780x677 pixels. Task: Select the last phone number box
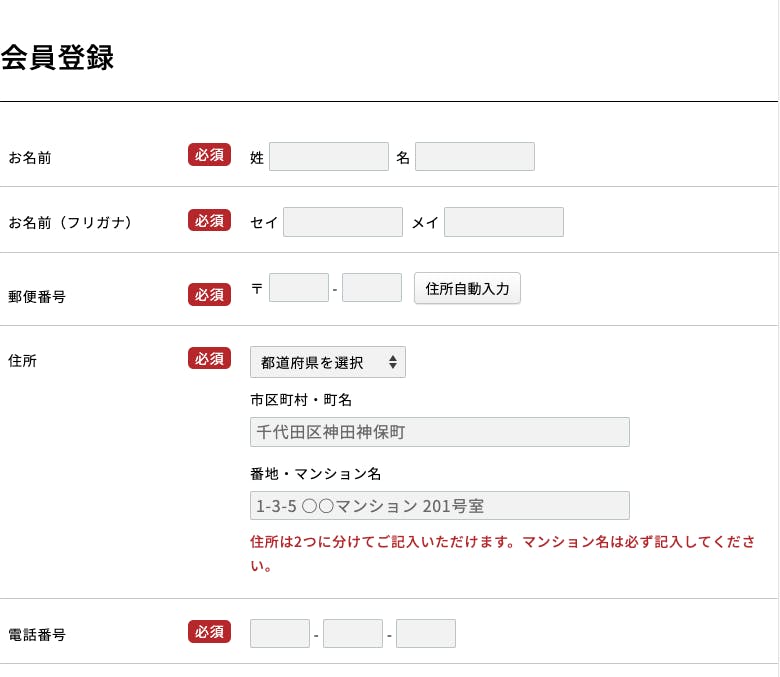425,634
